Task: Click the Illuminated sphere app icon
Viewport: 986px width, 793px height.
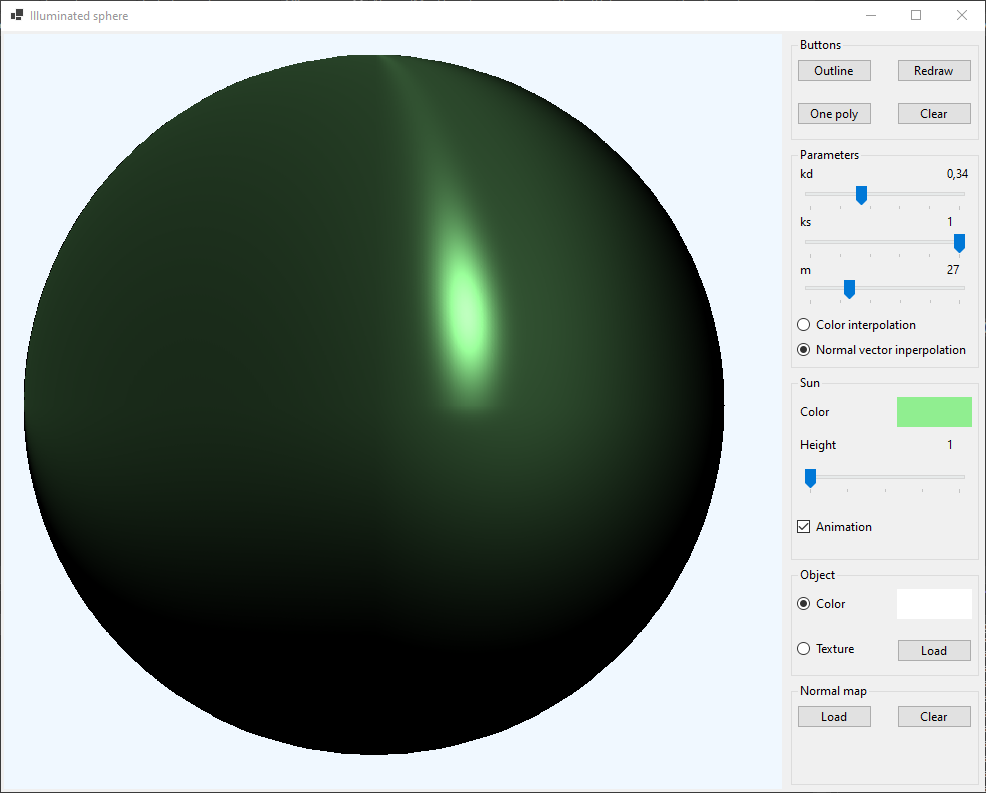Action: (x=16, y=16)
